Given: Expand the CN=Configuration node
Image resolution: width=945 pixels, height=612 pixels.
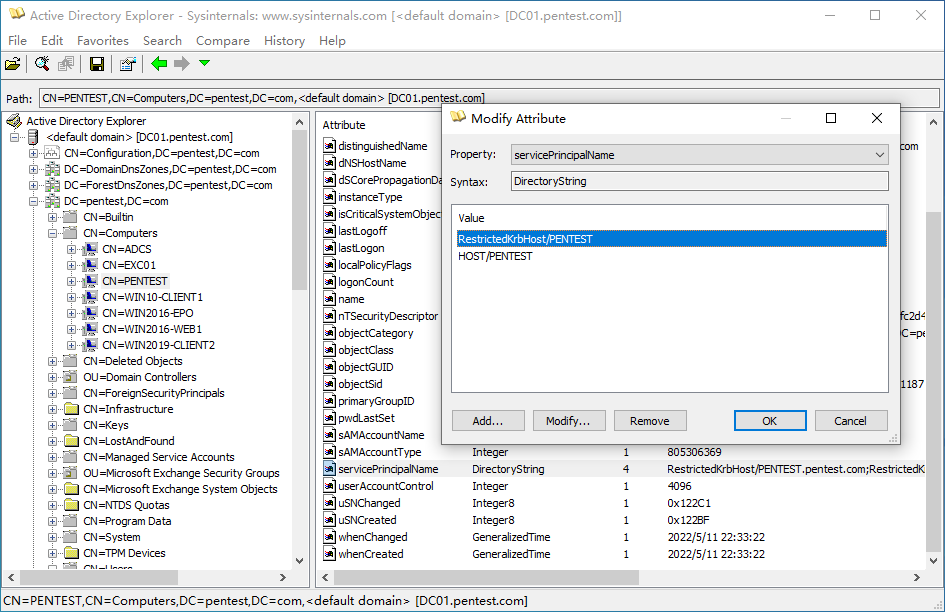Looking at the screenshot, I should [33, 153].
